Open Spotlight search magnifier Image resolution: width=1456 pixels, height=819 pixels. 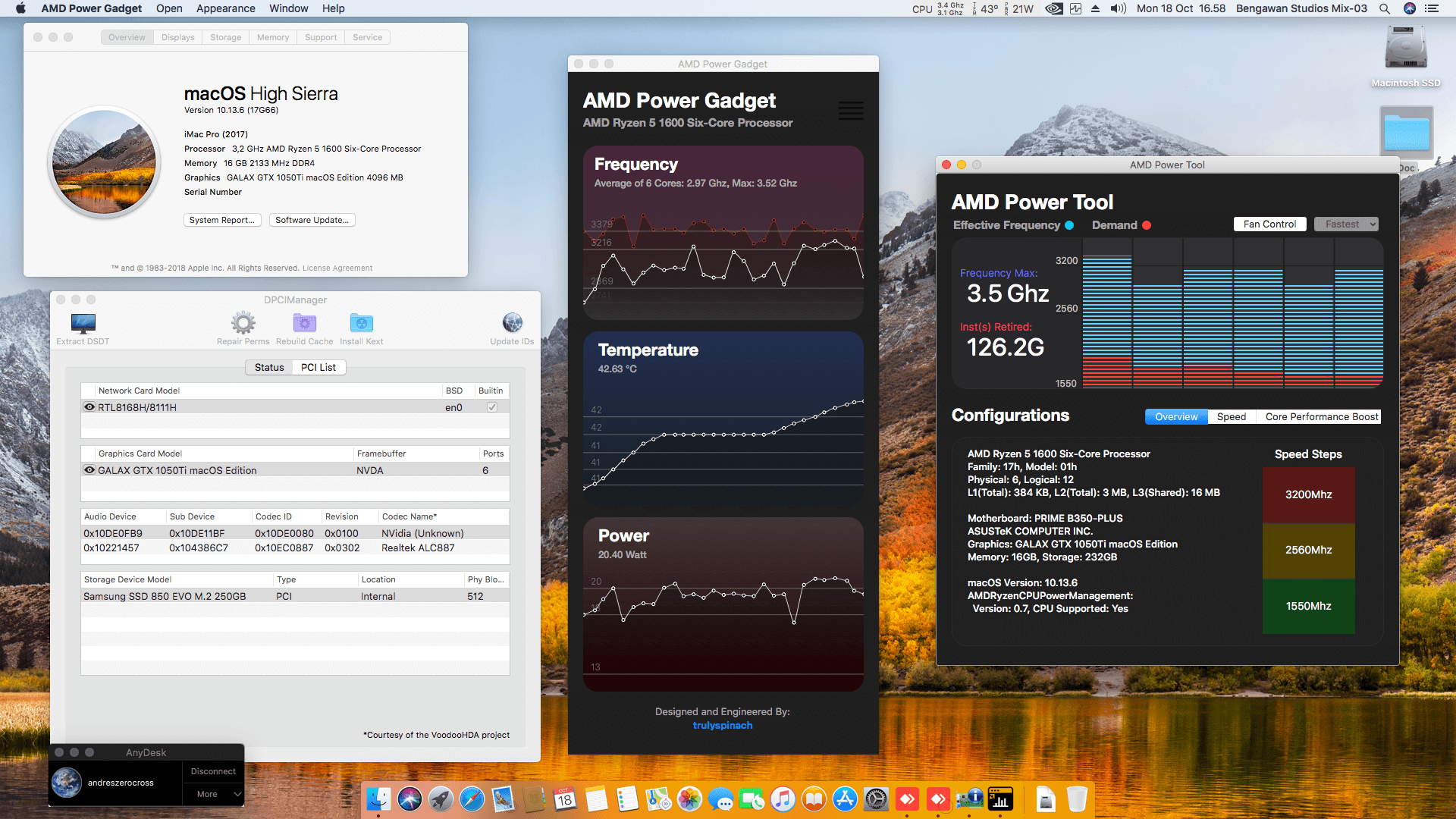[x=1384, y=8]
